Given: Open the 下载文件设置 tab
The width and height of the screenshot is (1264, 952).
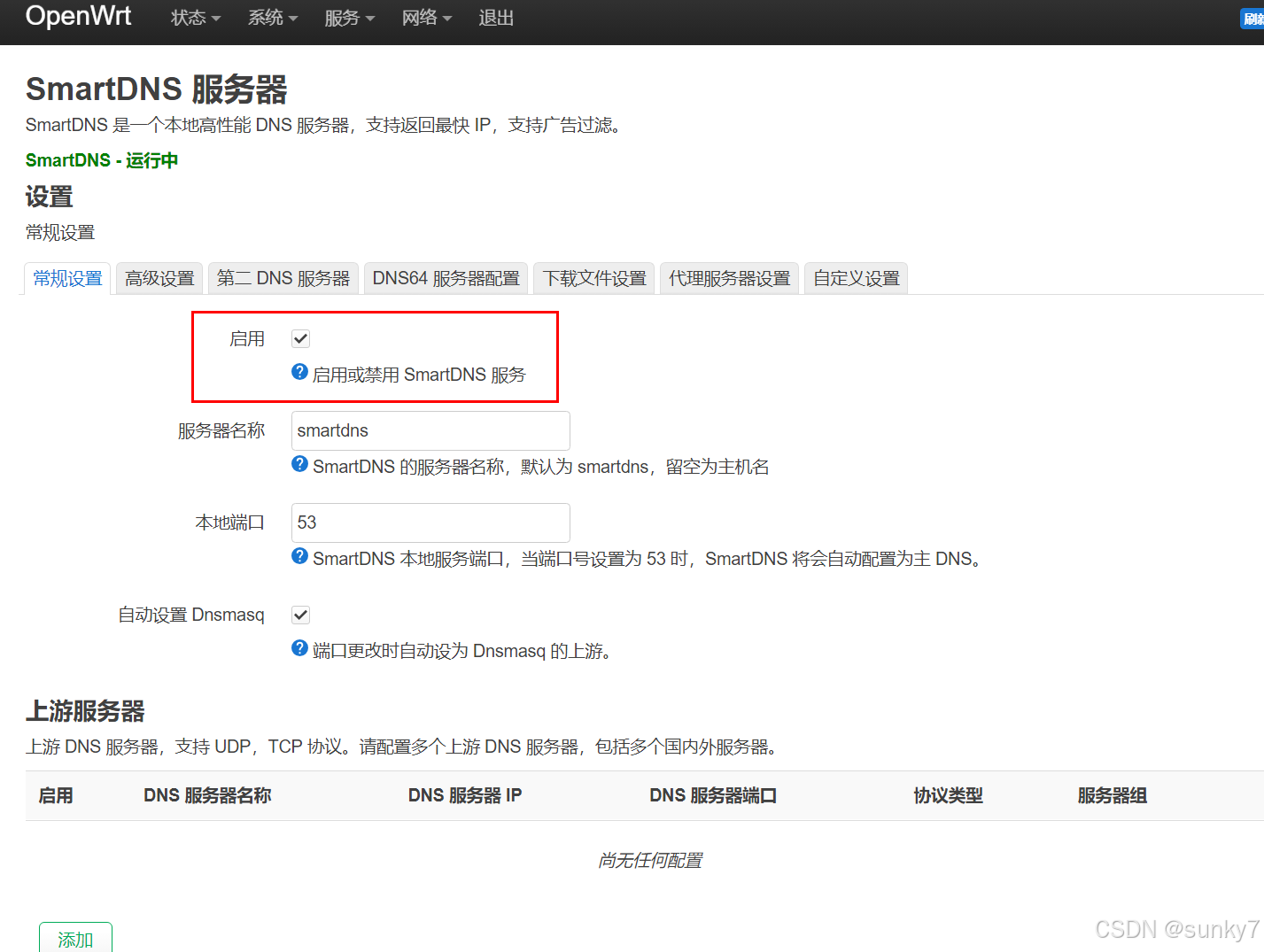Looking at the screenshot, I should (594, 279).
